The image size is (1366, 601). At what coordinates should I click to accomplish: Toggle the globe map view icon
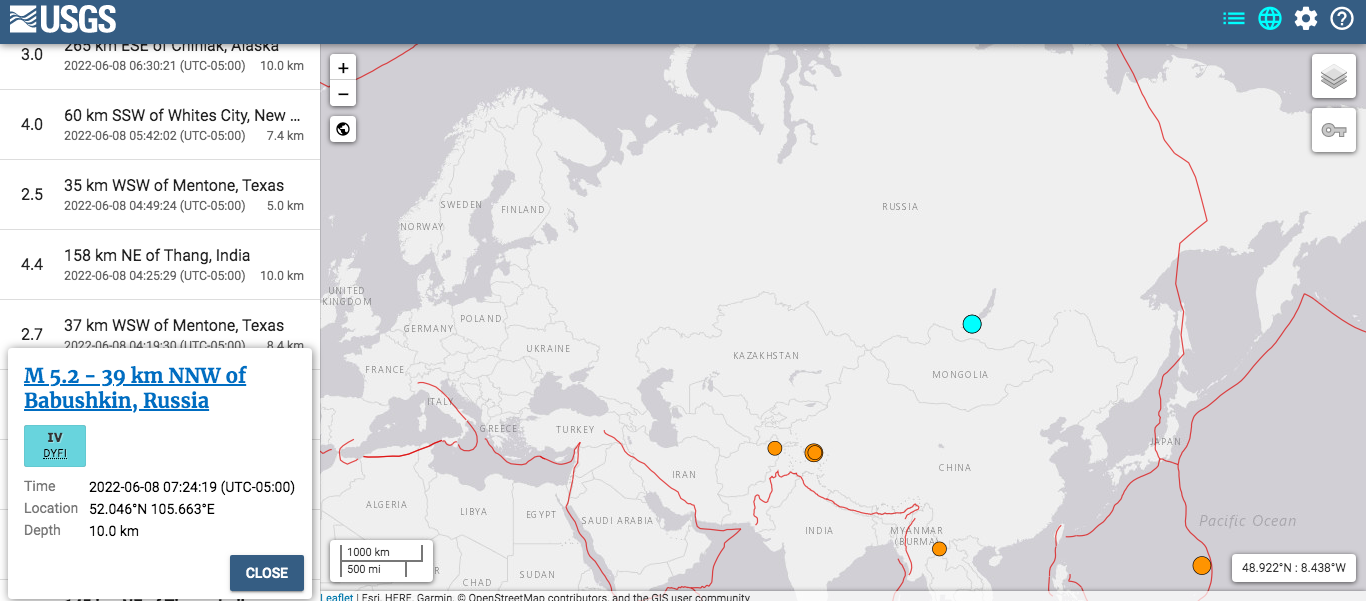coord(1270,18)
